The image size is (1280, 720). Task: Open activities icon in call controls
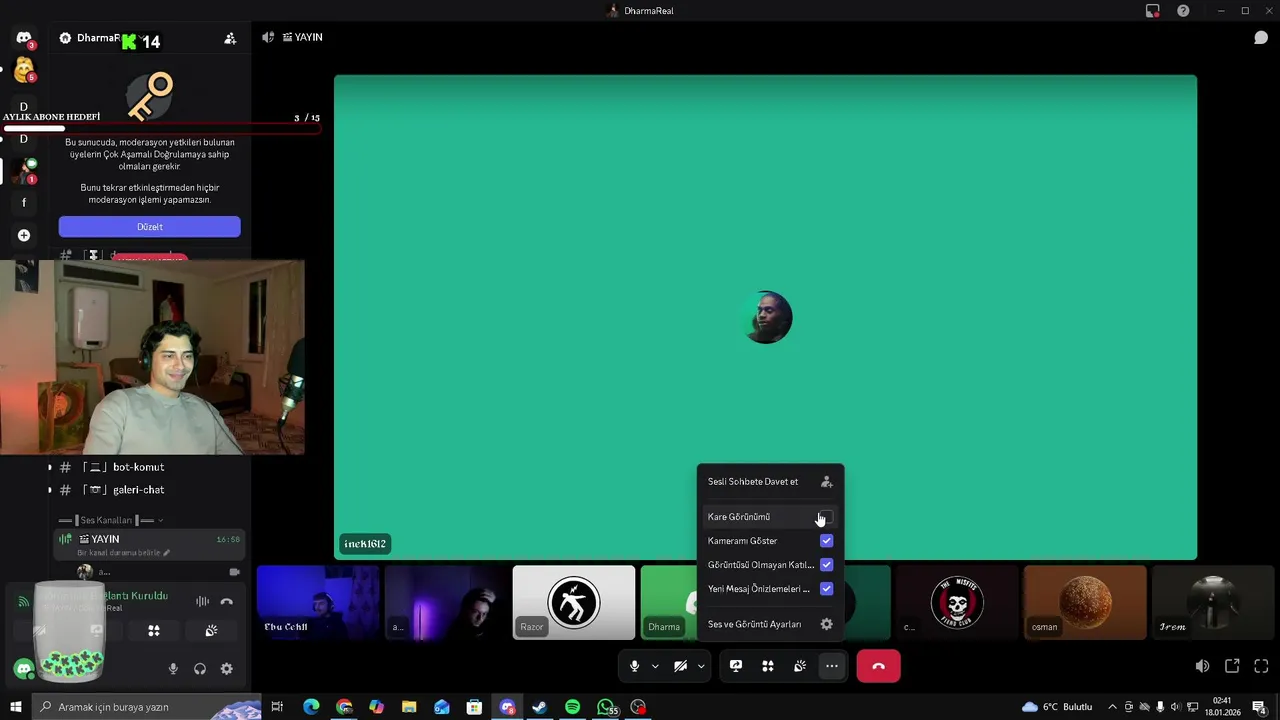tap(768, 666)
